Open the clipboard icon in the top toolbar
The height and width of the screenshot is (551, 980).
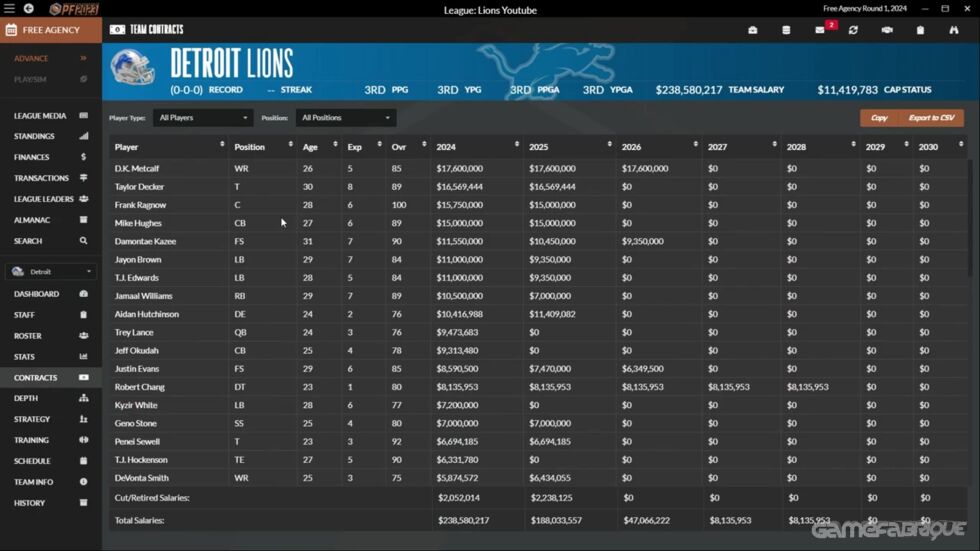pyautogui.click(x=920, y=30)
